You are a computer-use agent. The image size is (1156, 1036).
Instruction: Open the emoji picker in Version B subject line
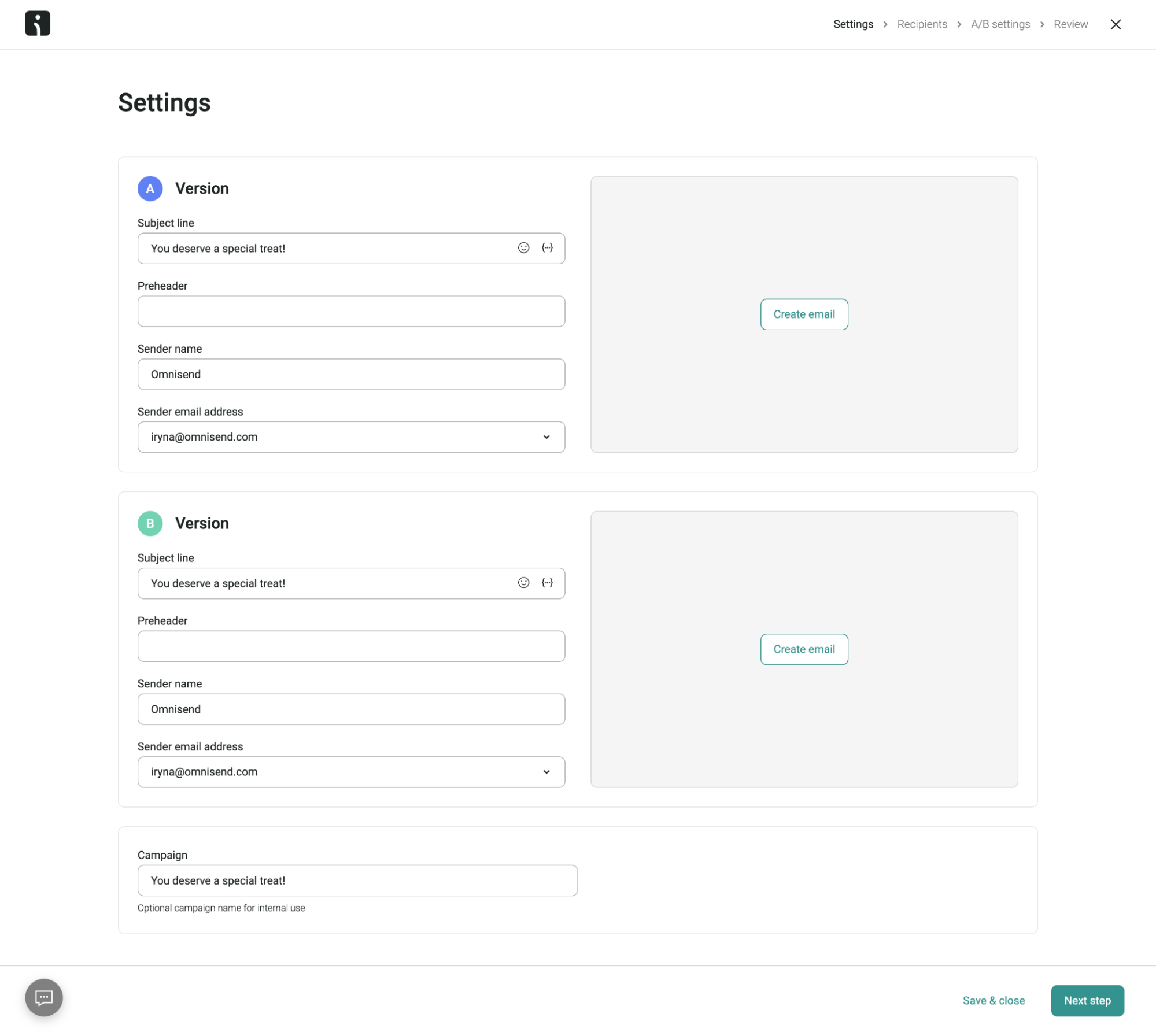[x=523, y=583]
